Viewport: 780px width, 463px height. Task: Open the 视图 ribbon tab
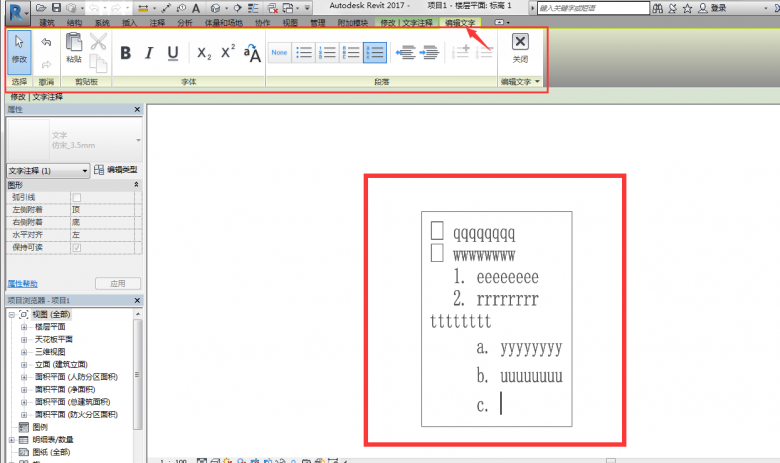290,21
